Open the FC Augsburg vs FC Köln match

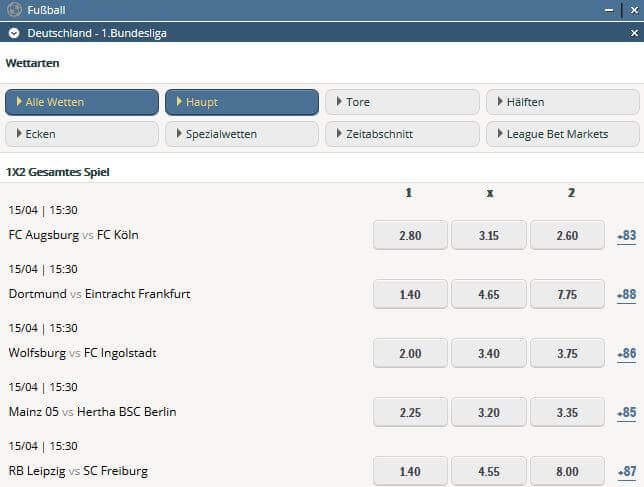(74, 235)
